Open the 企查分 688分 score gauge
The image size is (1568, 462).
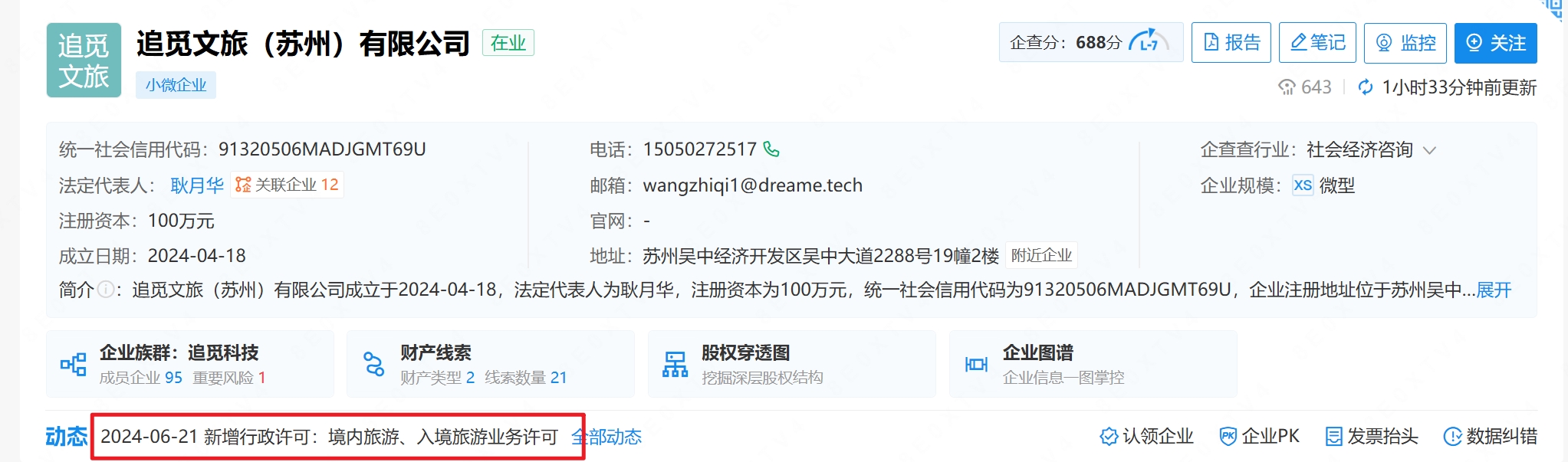[x=1090, y=42]
